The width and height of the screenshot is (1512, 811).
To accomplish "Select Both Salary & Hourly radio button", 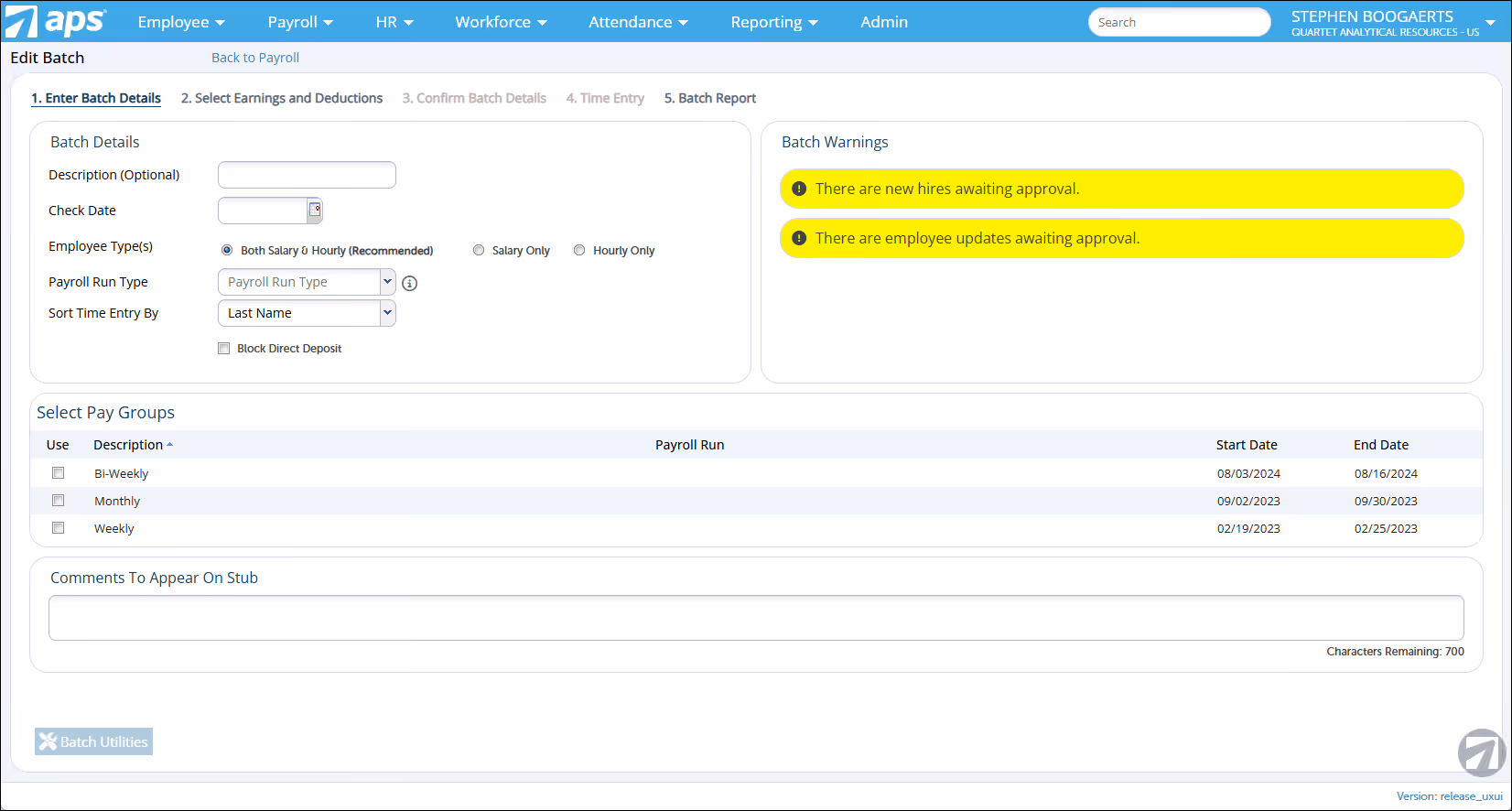I will coord(227,250).
